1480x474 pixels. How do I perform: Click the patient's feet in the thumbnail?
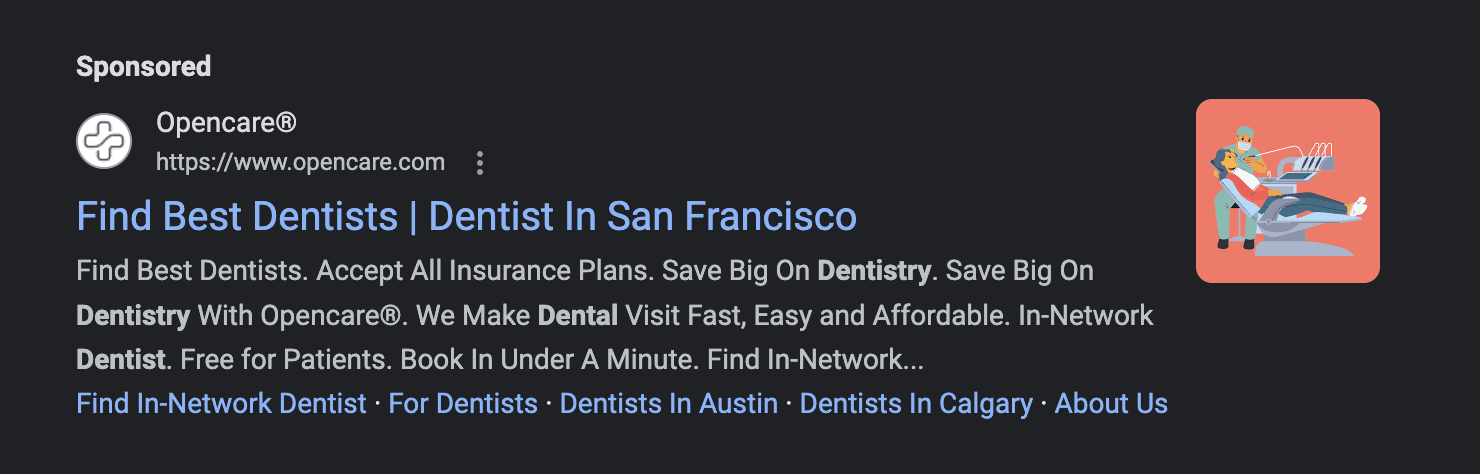coord(1357,207)
